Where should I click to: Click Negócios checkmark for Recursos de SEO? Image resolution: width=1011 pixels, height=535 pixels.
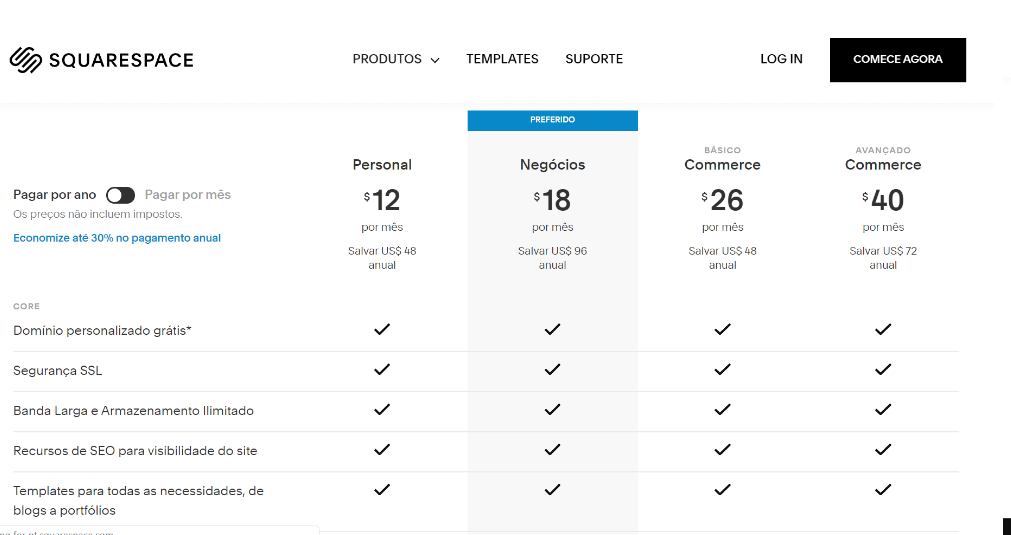tap(553, 449)
